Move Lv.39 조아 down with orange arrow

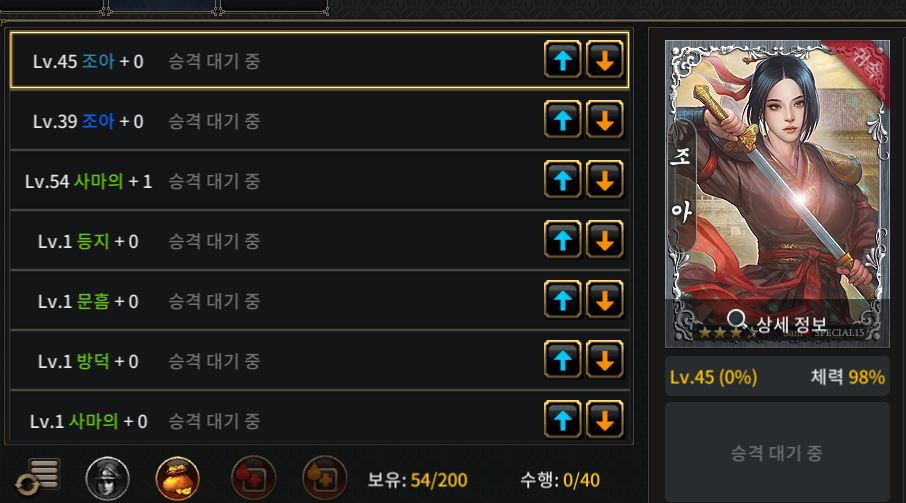tap(604, 120)
